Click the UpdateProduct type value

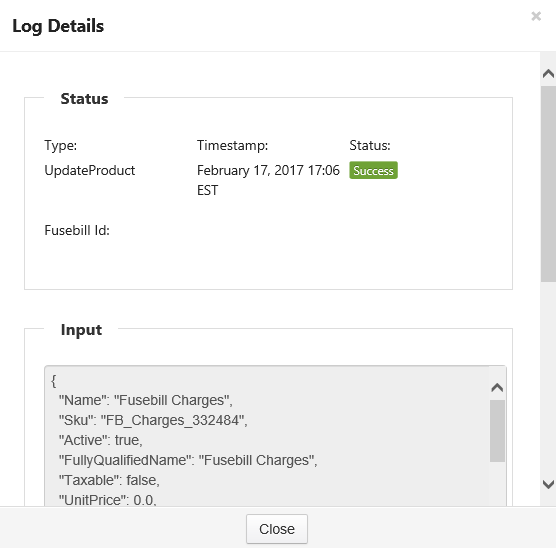coord(89,170)
